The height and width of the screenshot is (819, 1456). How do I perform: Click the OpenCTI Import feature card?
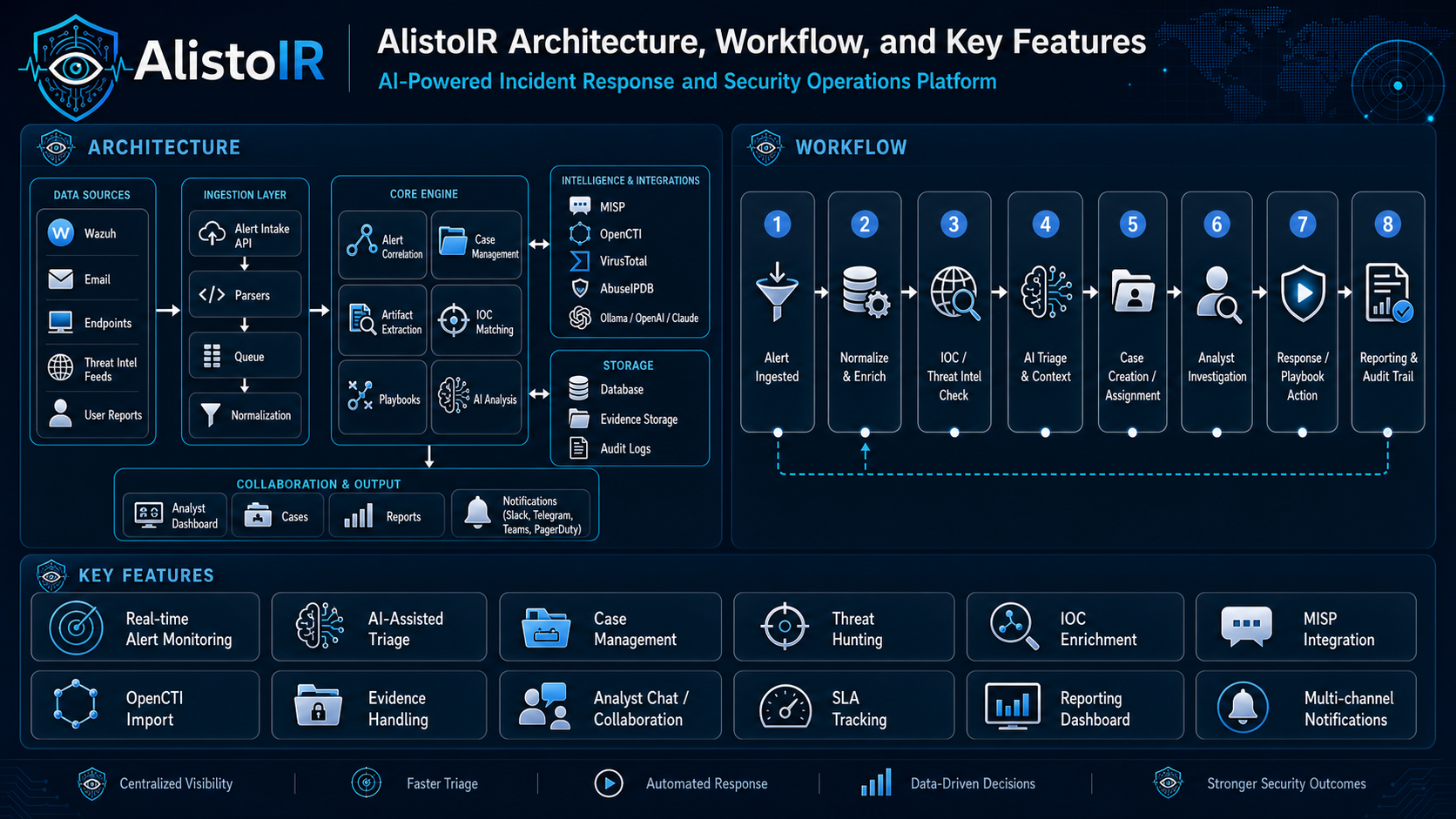coord(145,705)
